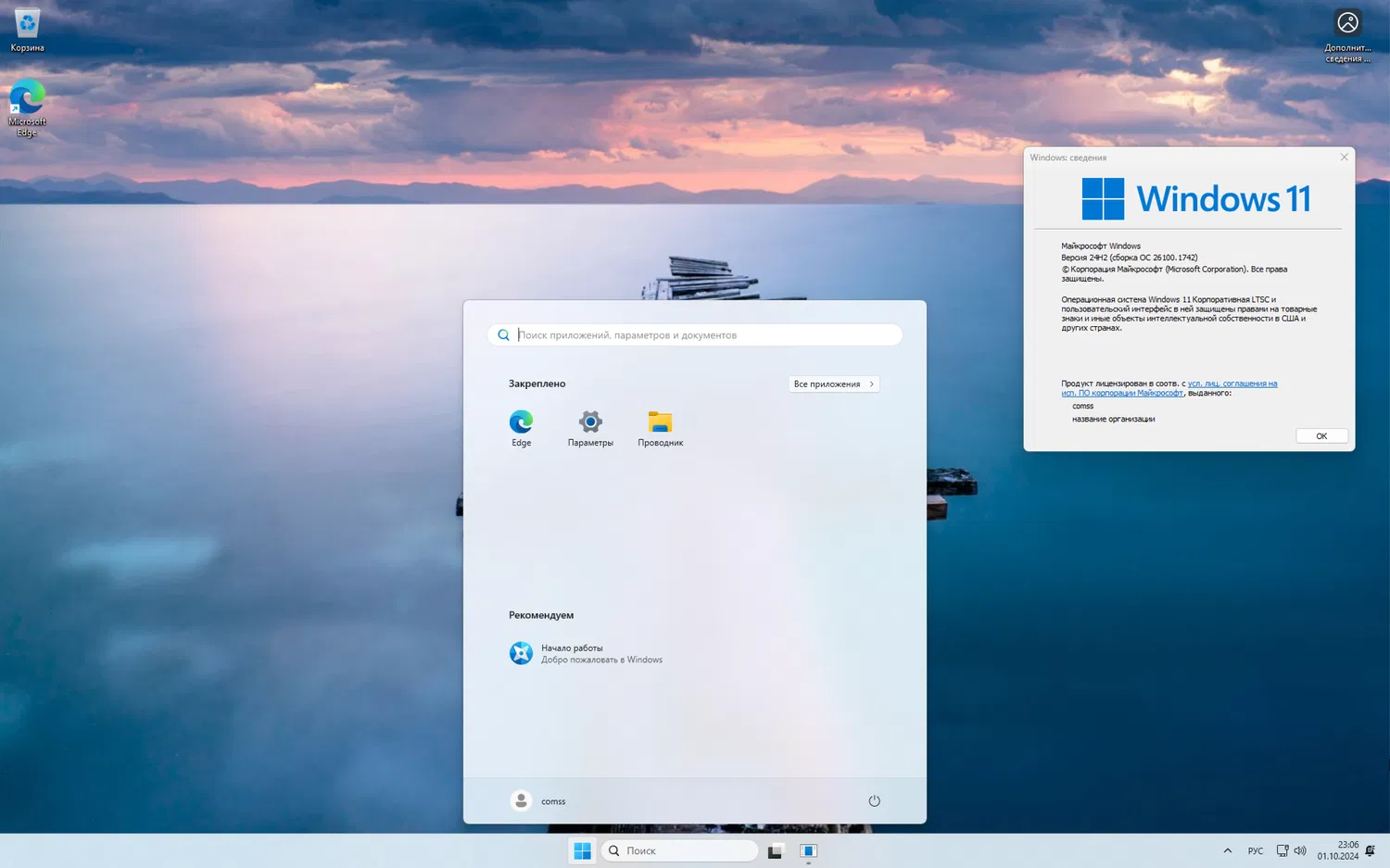Click the power icon in the Start menu
This screenshot has height=868, width=1390.
coord(874,800)
